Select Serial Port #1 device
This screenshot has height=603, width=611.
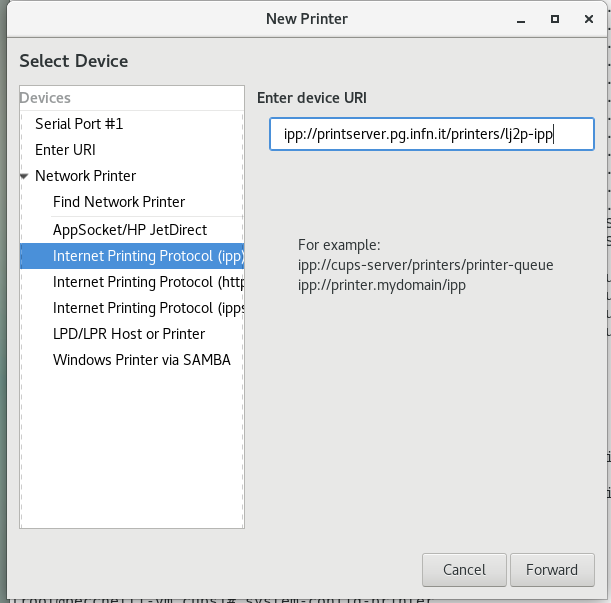coord(132,124)
